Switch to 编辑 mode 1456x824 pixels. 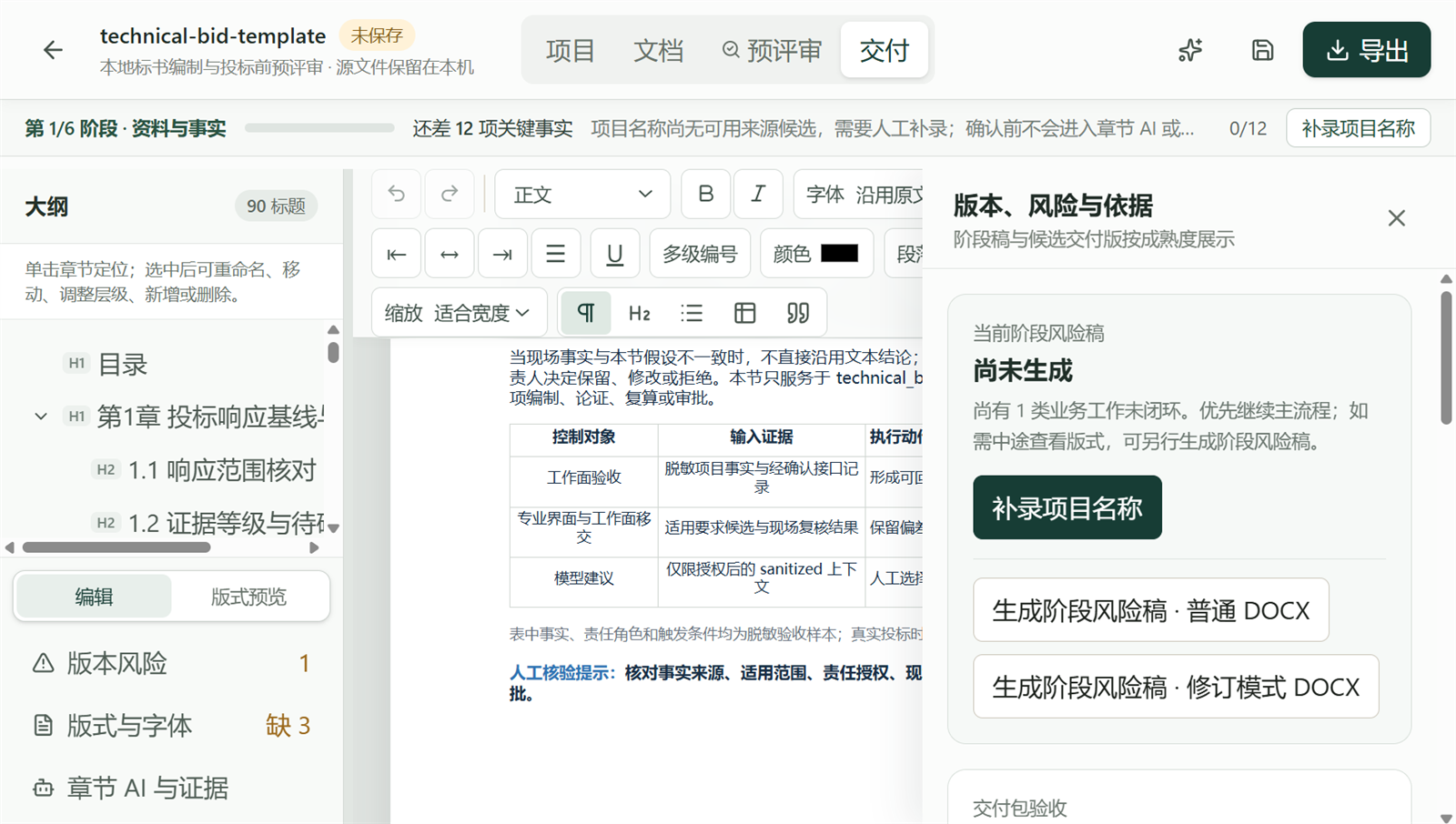coord(94,597)
